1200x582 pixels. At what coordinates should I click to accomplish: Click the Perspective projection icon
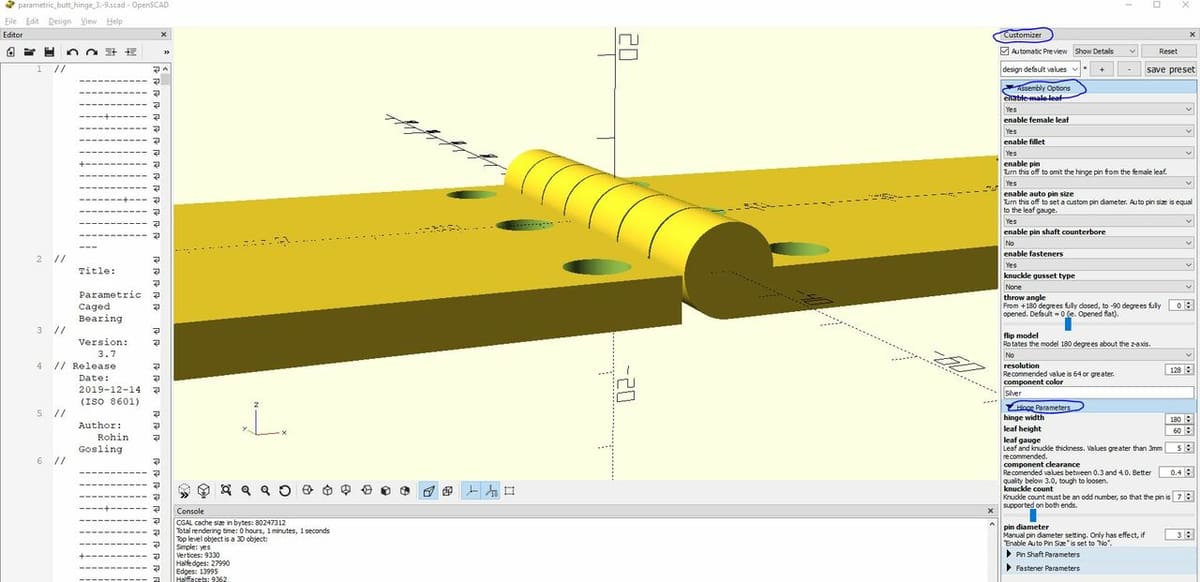[x=428, y=490]
